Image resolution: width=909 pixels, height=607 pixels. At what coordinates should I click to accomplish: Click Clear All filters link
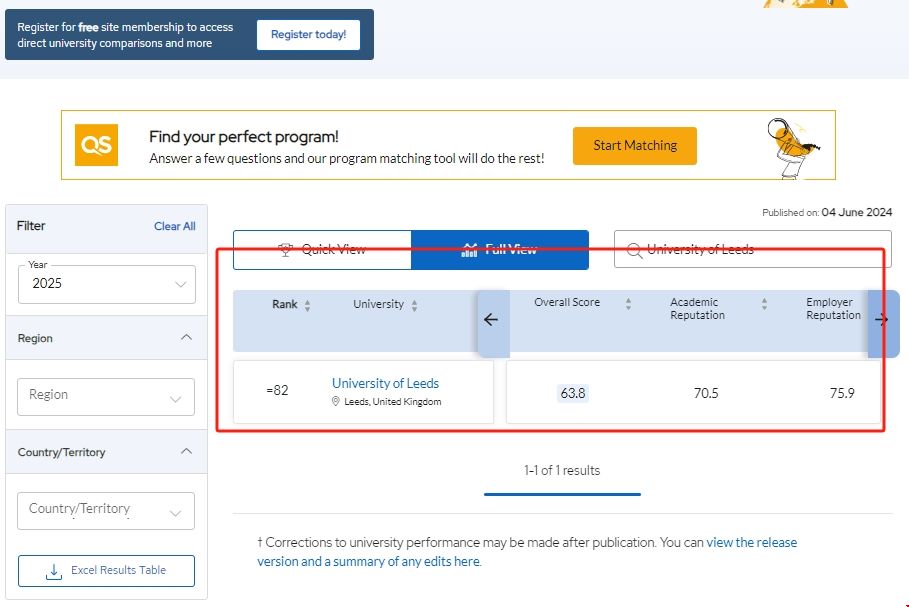(x=174, y=226)
